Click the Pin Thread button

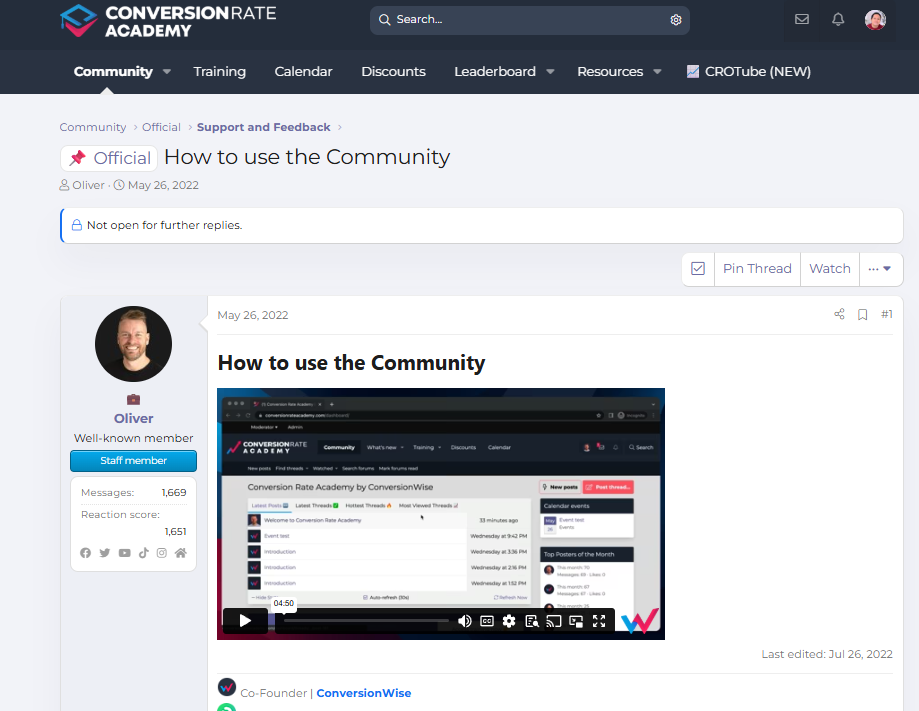757,268
